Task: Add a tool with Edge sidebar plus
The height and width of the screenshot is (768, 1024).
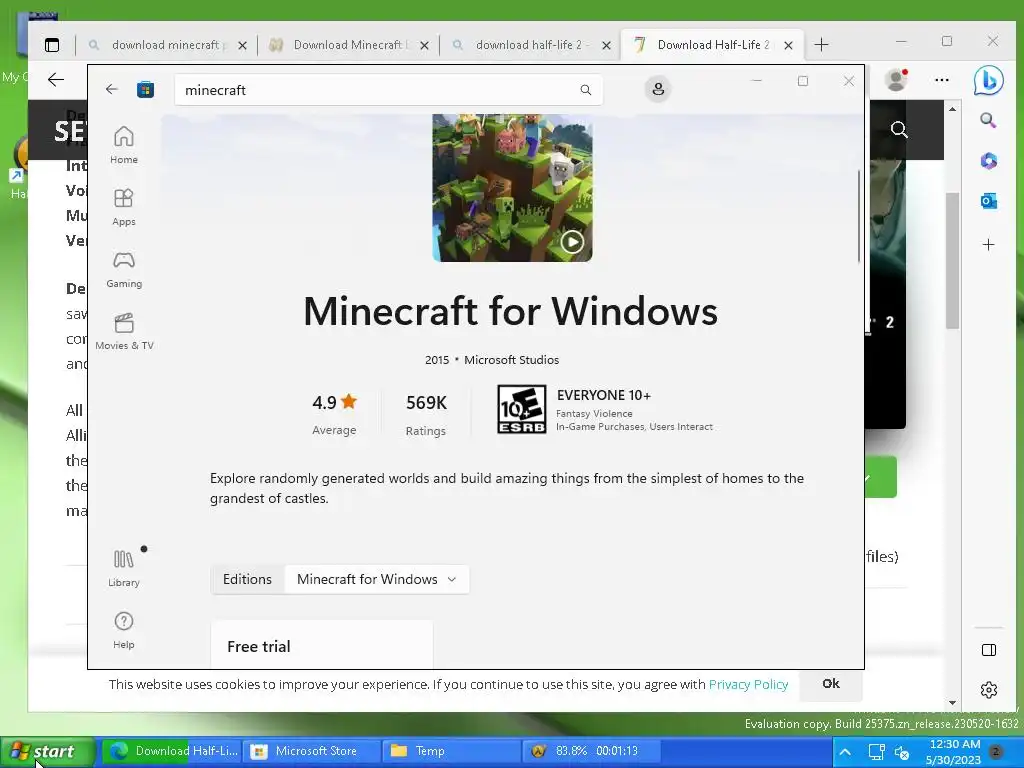Action: (989, 244)
